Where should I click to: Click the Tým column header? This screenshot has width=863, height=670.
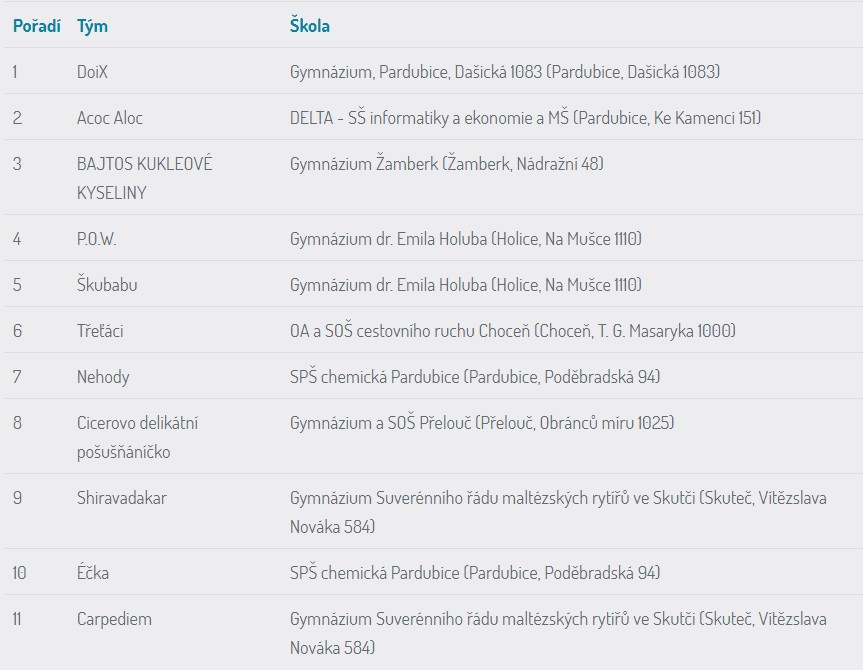point(92,26)
